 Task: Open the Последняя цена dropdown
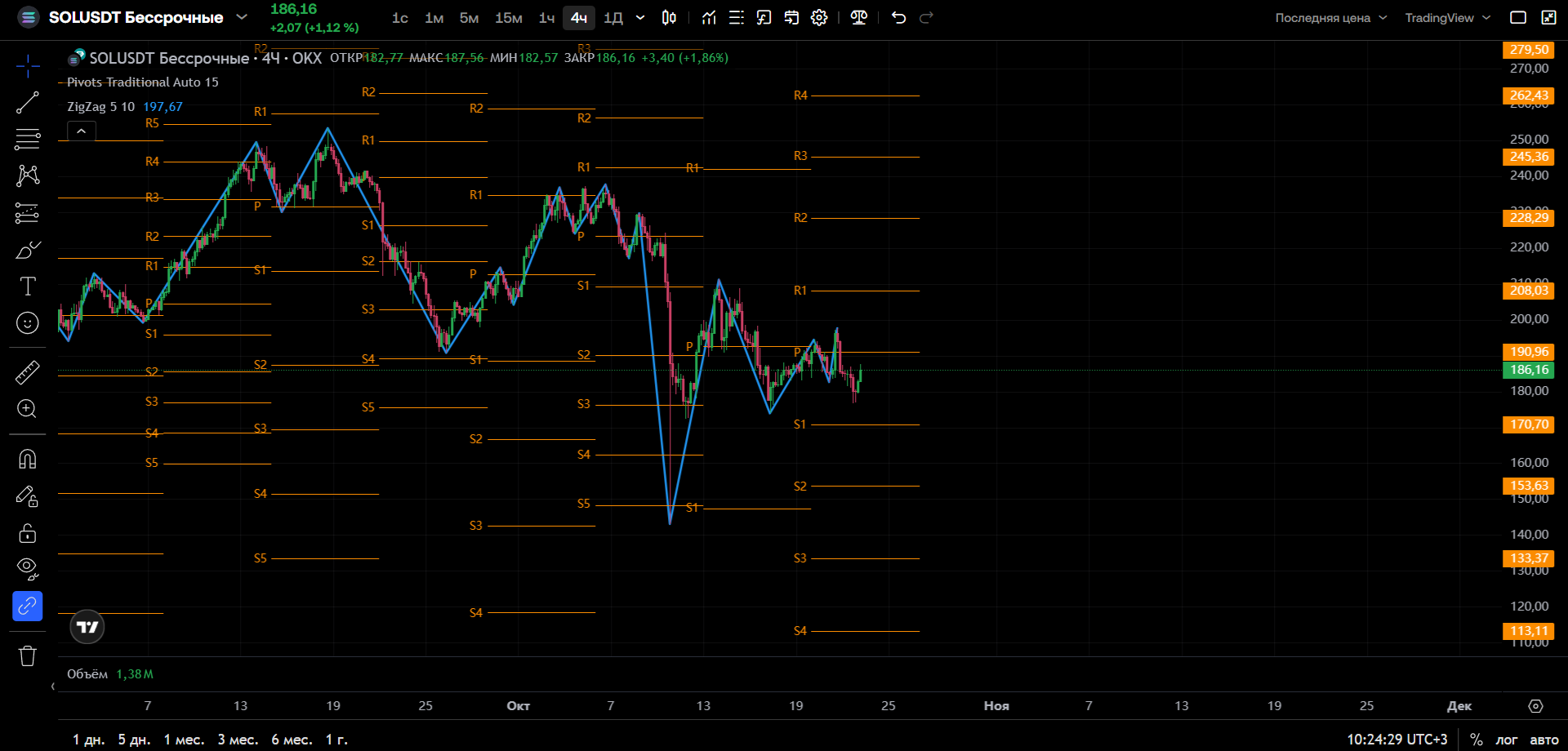point(1331,18)
